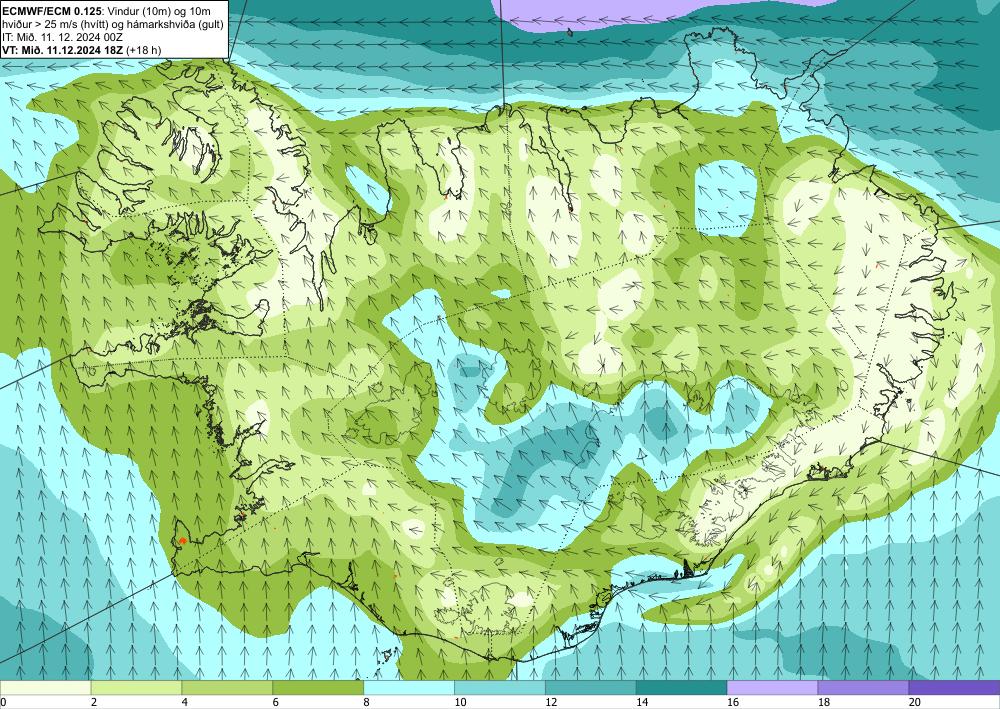Click the "hviður > 25 m/s (hvítt)" line
Screen dimensions: 1000x709
[55, 24]
